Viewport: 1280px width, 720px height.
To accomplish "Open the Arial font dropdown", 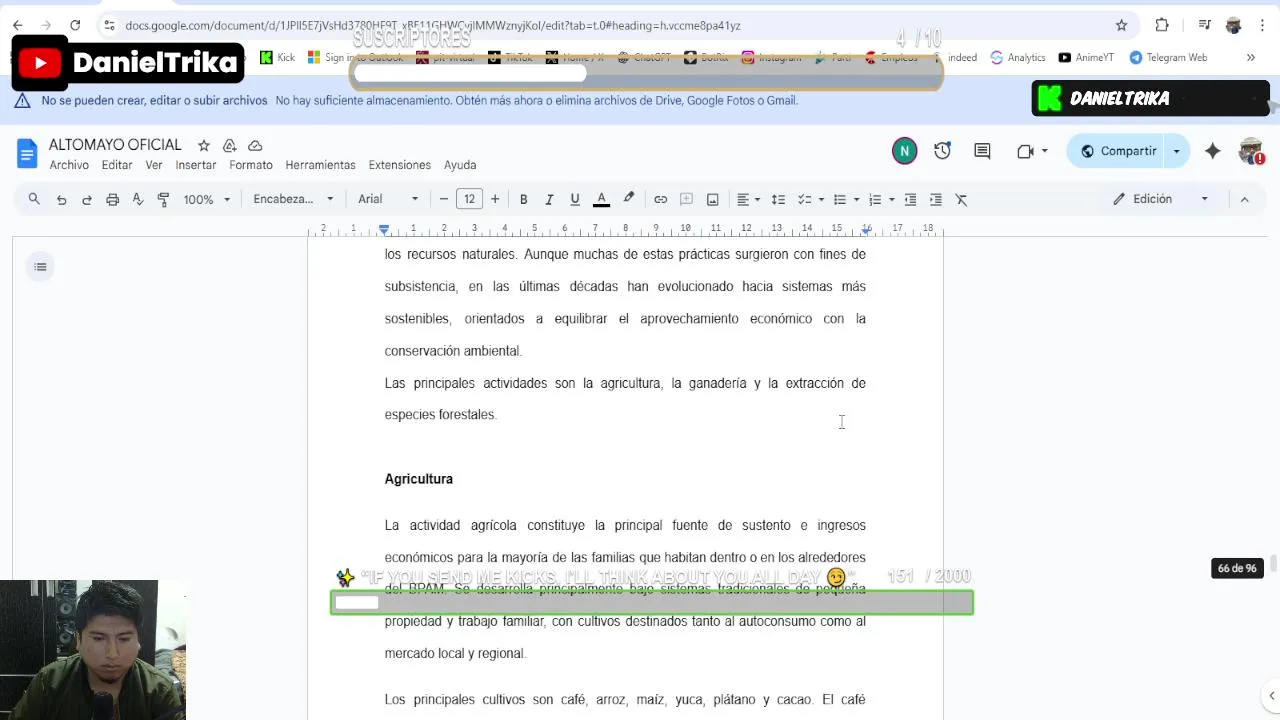I will click(388, 199).
